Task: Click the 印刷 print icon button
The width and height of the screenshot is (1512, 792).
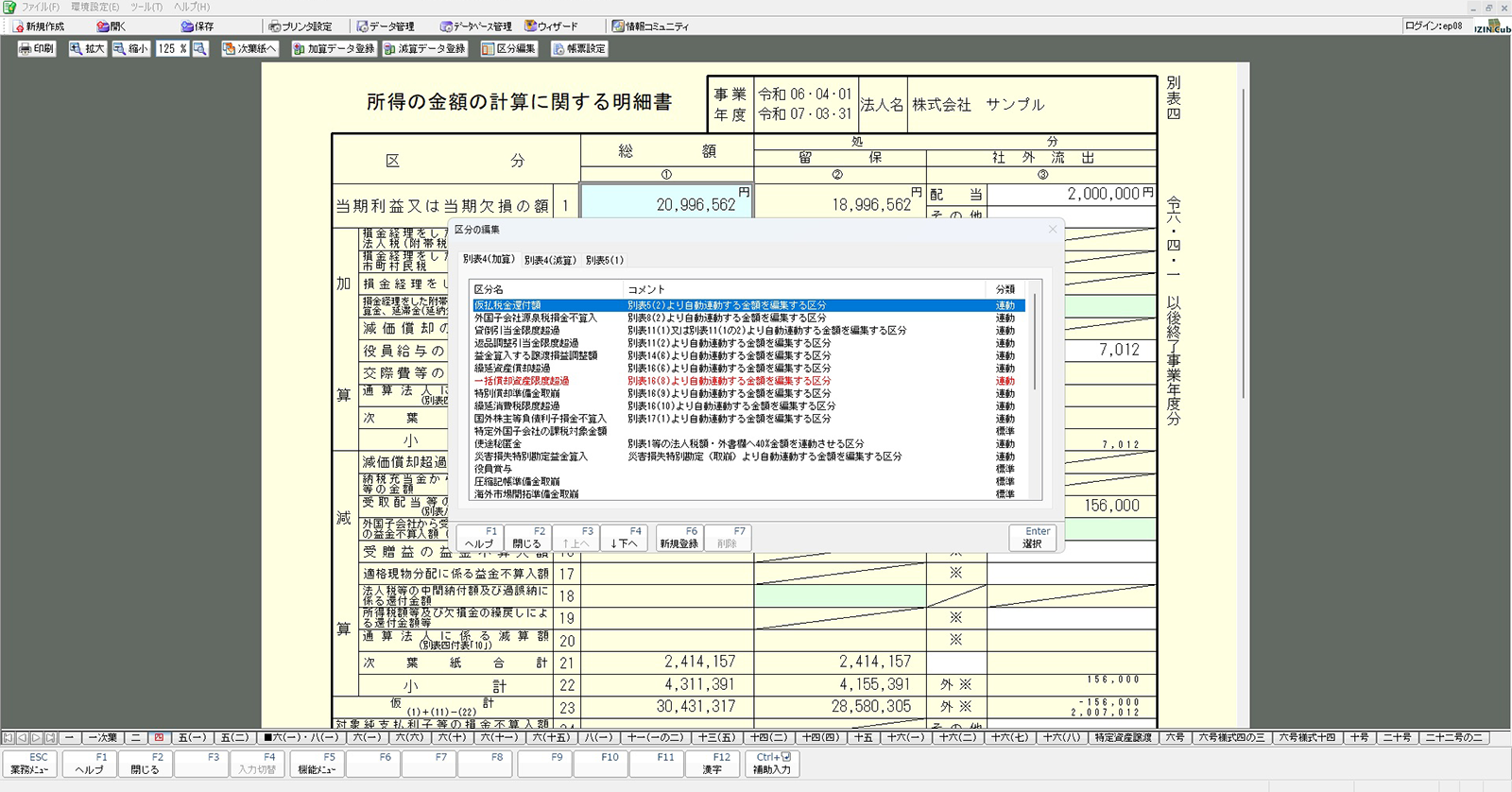Action: click(37, 48)
